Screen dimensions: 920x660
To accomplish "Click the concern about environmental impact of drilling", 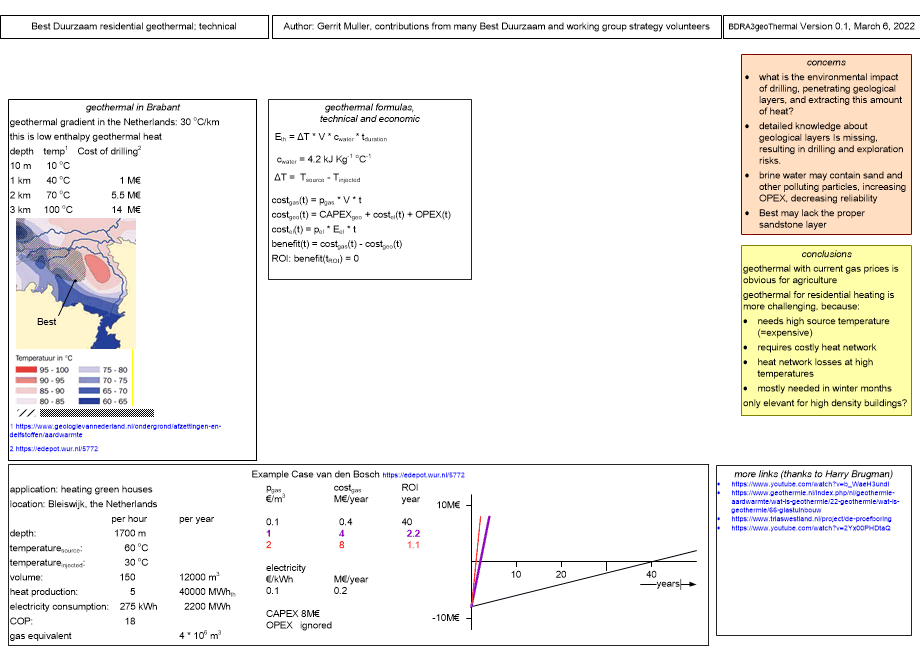I will click(x=830, y=94).
